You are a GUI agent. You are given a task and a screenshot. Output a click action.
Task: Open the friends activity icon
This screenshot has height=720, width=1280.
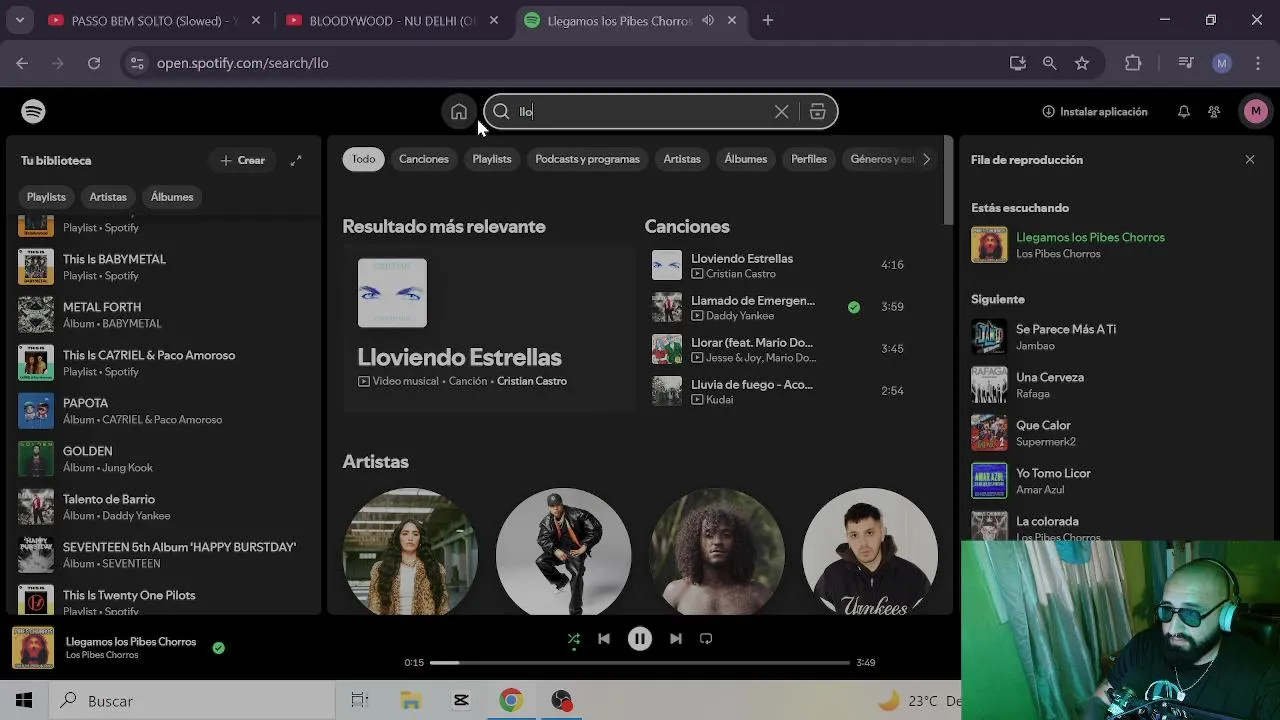click(1214, 112)
